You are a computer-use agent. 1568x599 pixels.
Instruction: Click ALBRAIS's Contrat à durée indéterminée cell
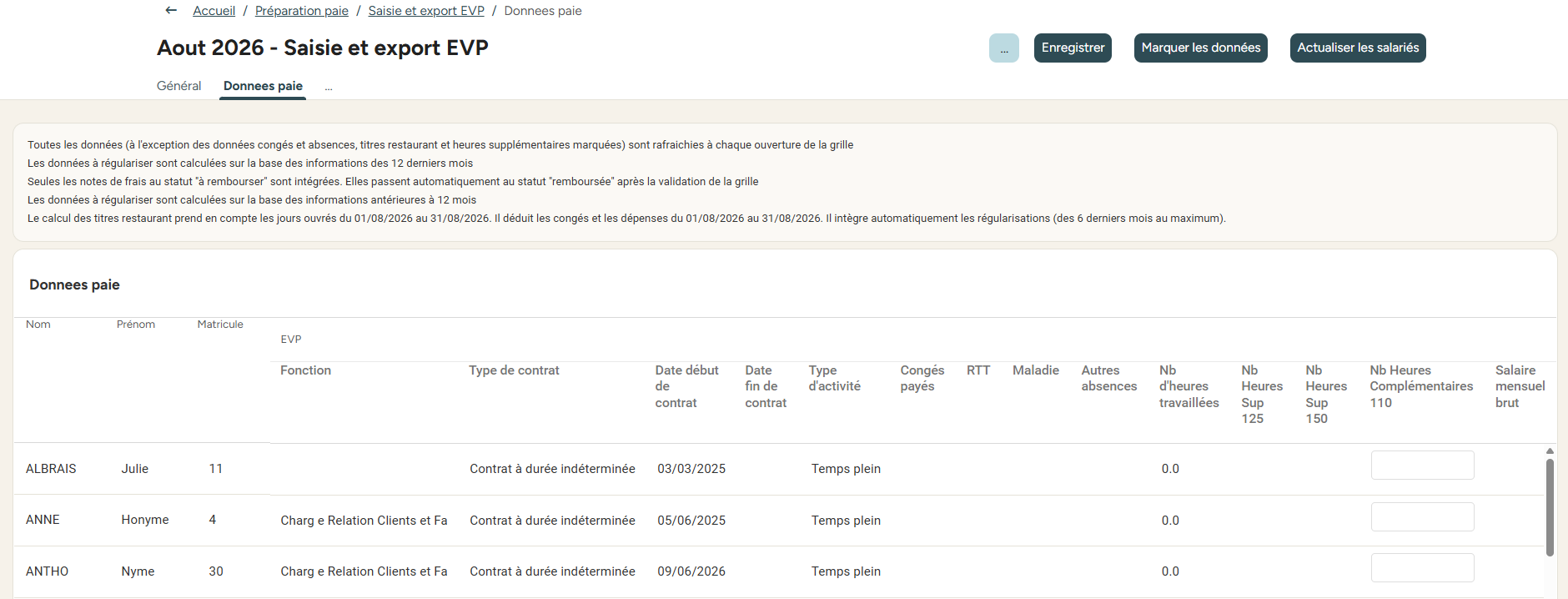552,469
